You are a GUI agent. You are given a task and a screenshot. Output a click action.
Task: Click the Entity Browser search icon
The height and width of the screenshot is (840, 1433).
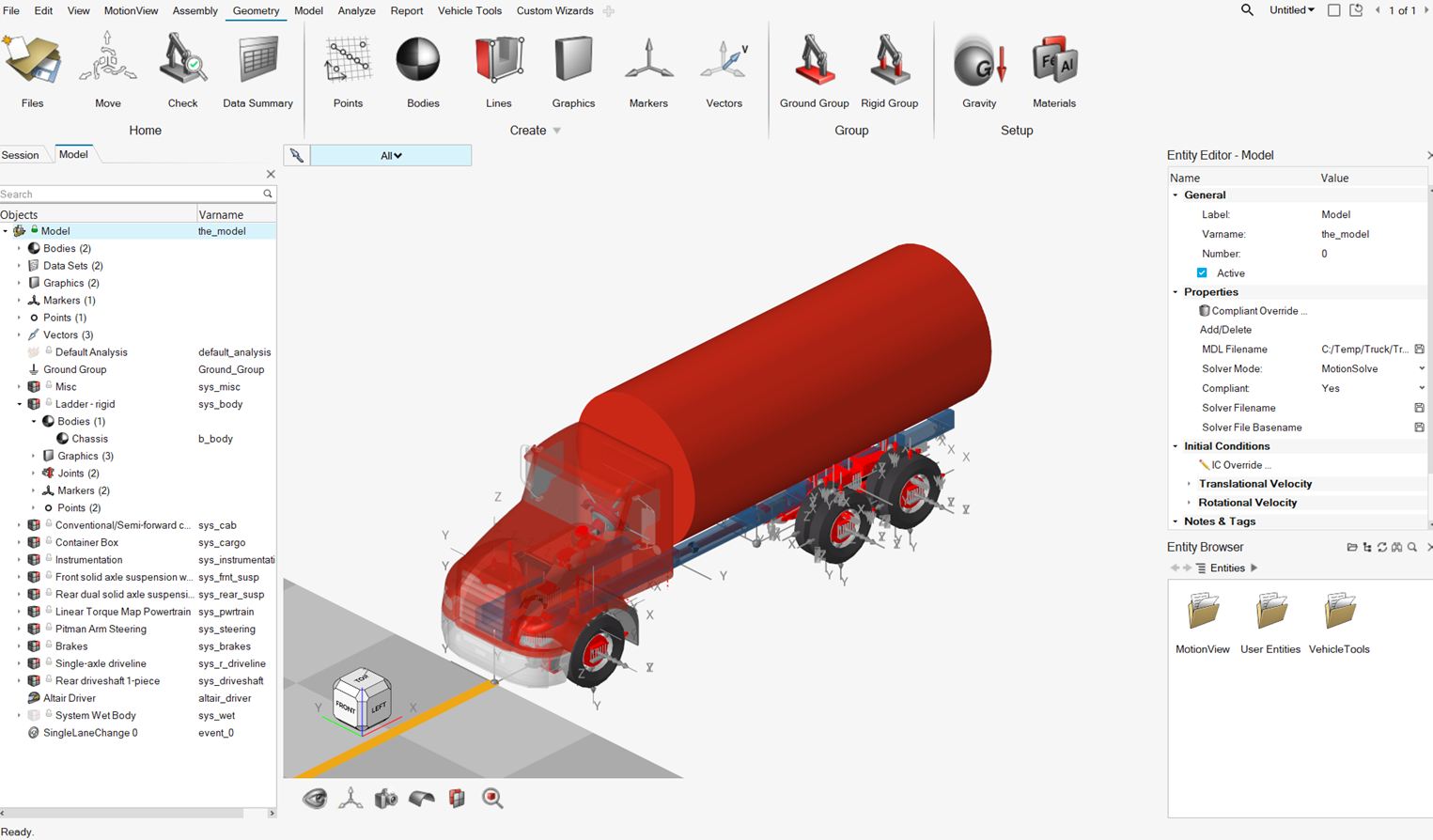[1412, 547]
